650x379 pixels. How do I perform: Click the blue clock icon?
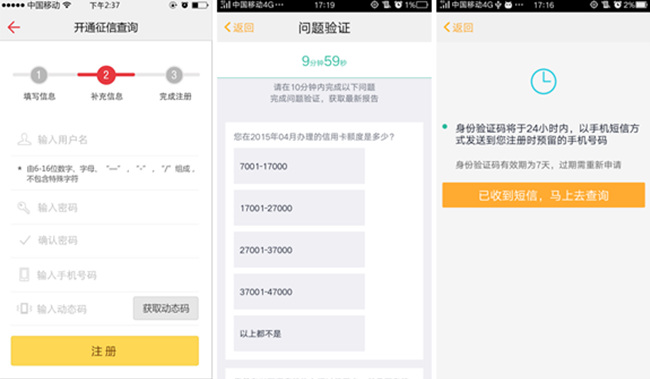pos(543,81)
